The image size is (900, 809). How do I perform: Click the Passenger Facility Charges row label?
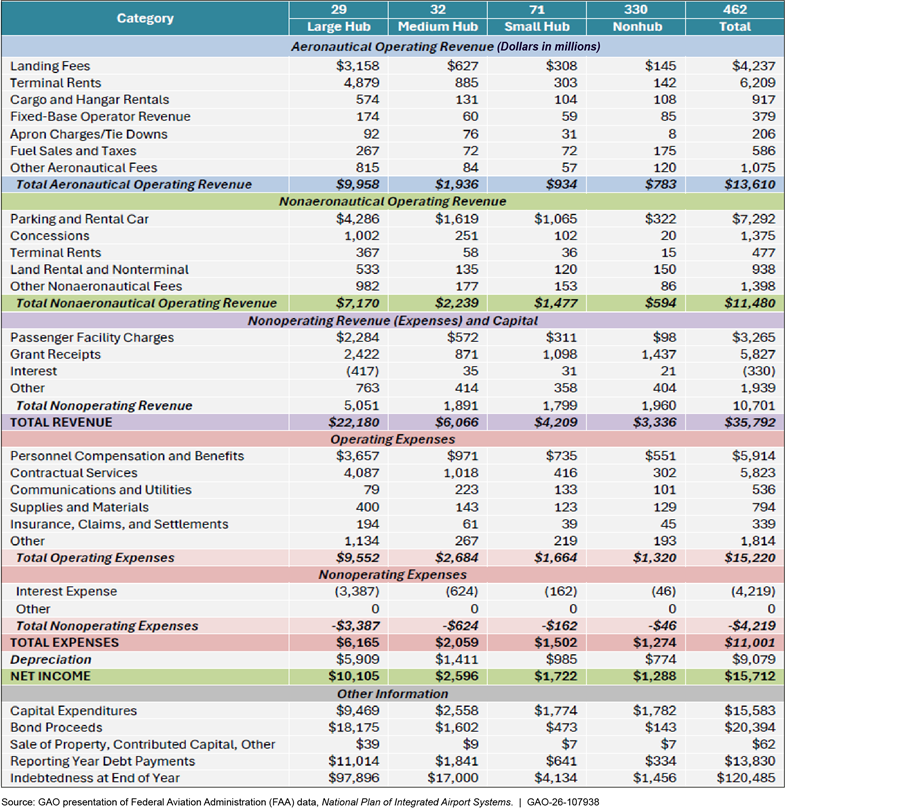(x=92, y=337)
